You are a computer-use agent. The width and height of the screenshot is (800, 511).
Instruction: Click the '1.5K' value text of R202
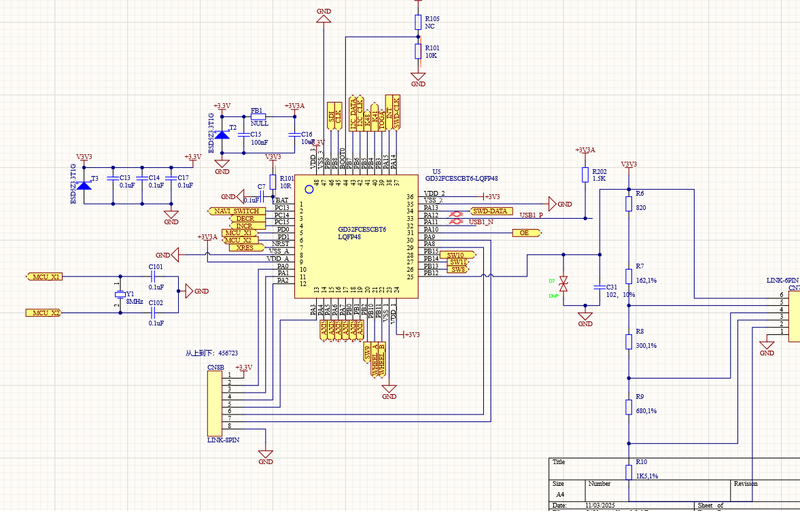coord(599,179)
